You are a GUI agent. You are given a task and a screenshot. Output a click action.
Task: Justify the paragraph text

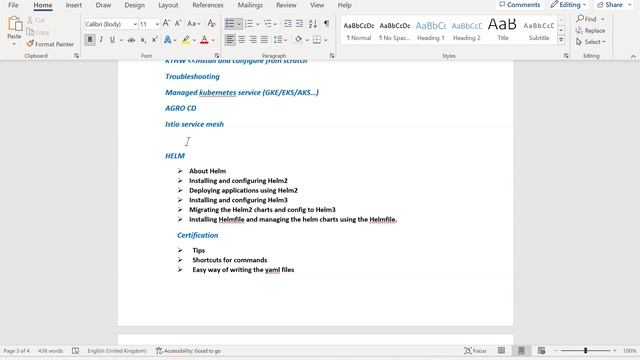click(264, 40)
